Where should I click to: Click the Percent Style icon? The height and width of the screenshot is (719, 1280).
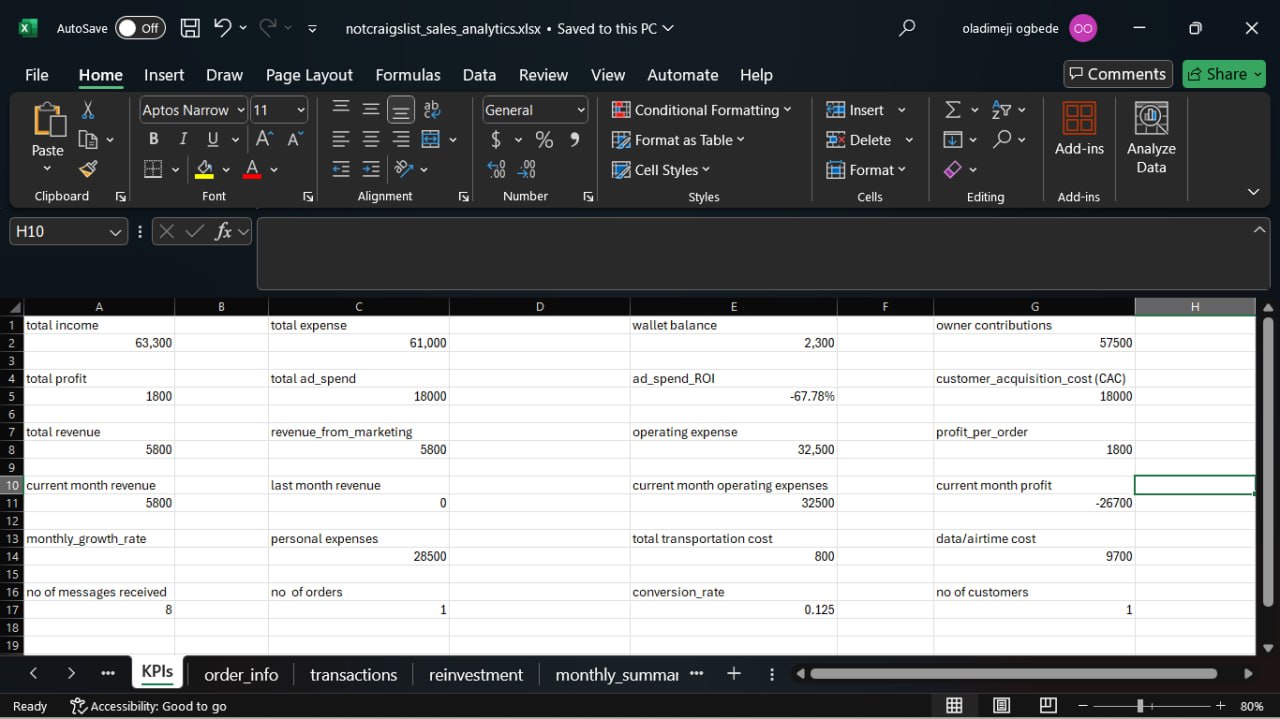tap(544, 140)
